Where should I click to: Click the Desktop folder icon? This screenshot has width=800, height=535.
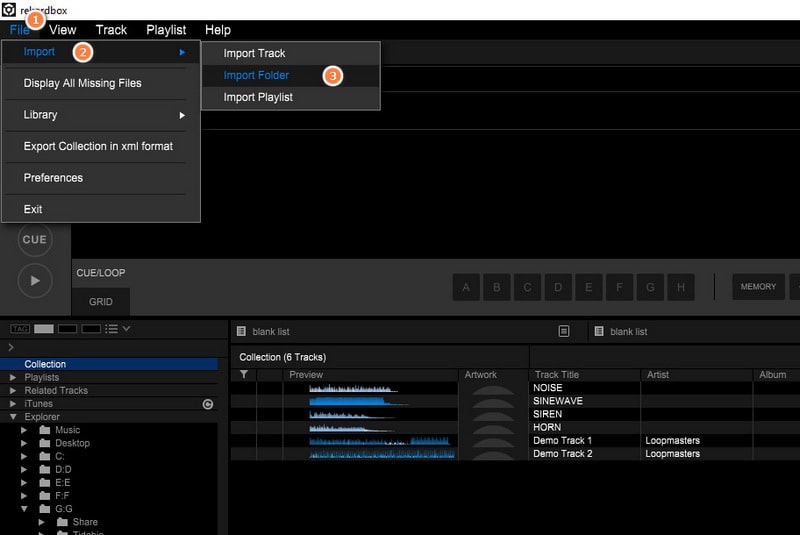(45, 443)
